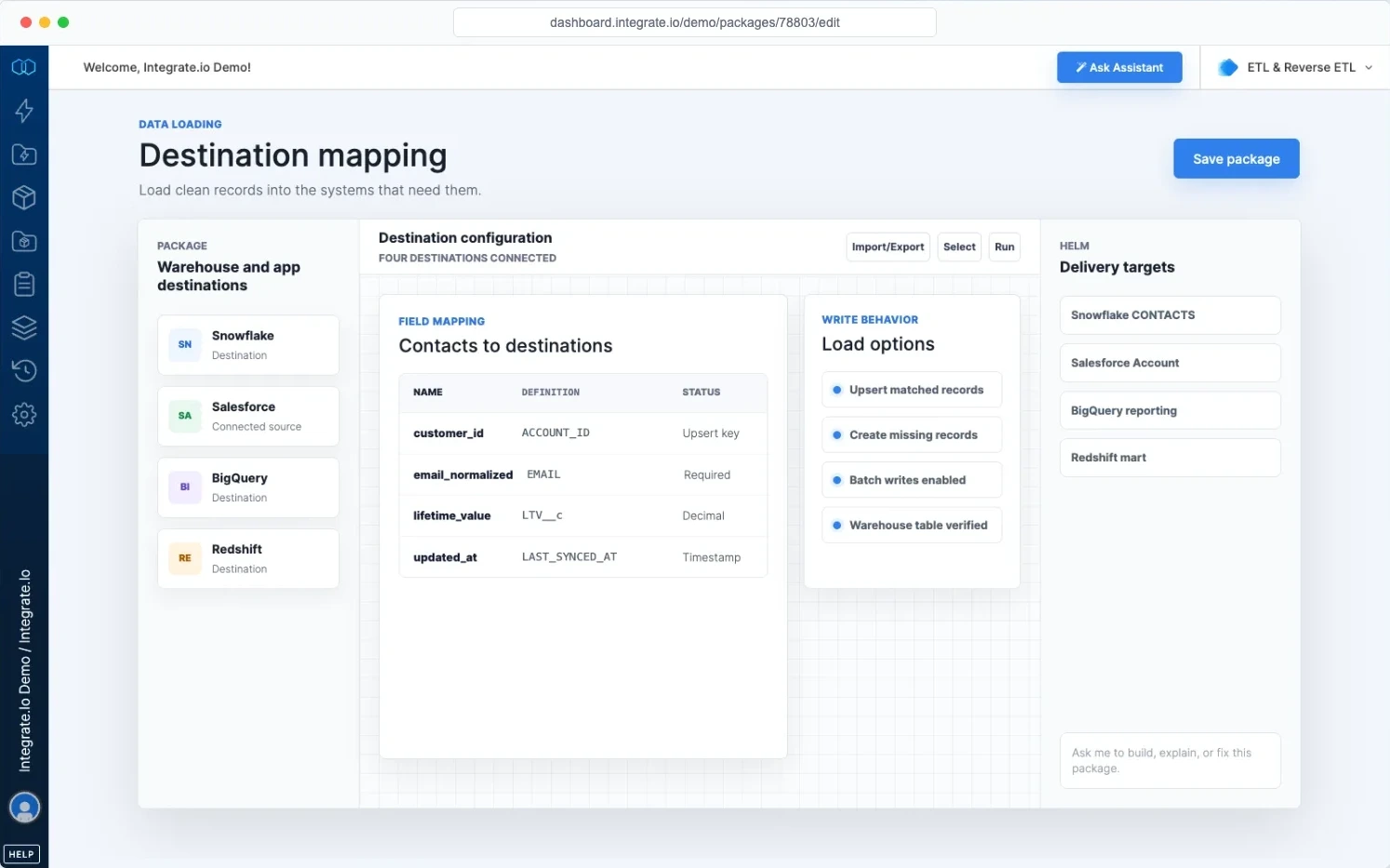Open the Redshift mart delivery target
The image size is (1390, 868).
tap(1170, 458)
